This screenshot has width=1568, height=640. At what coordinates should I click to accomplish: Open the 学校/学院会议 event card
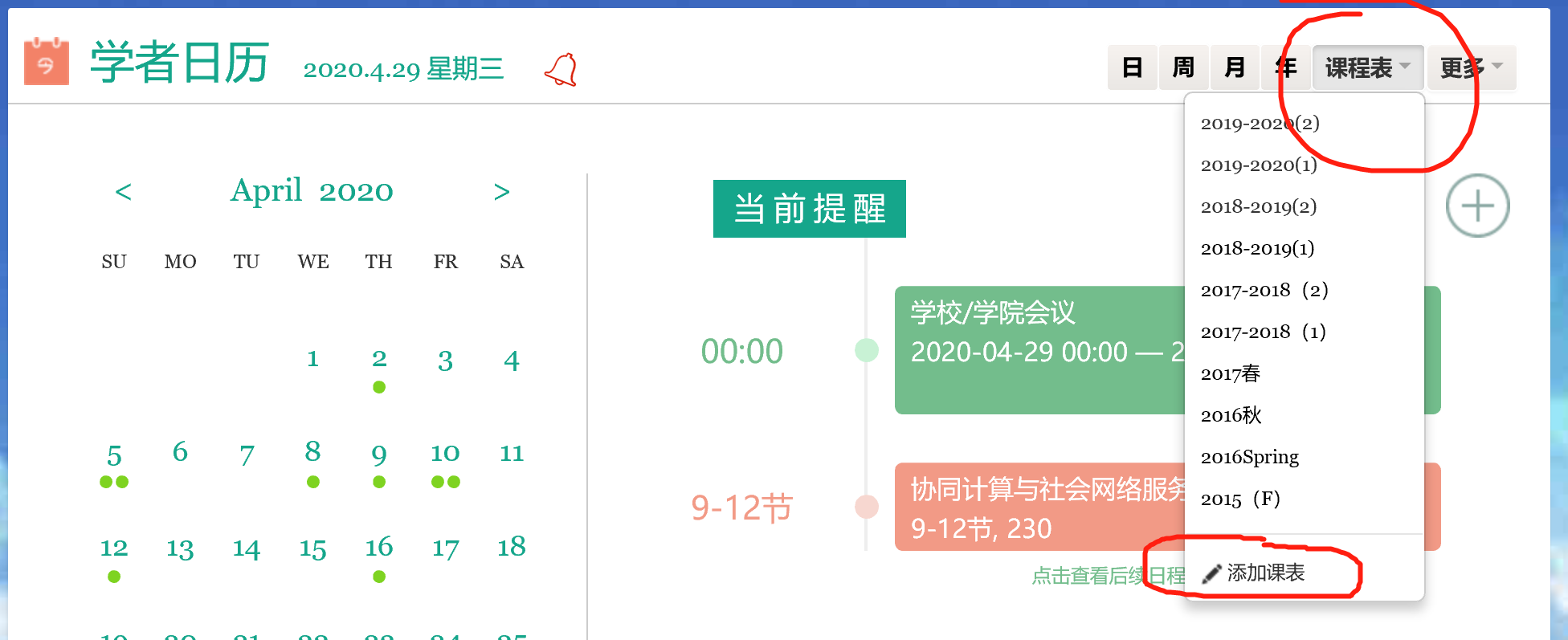click(x=1038, y=349)
